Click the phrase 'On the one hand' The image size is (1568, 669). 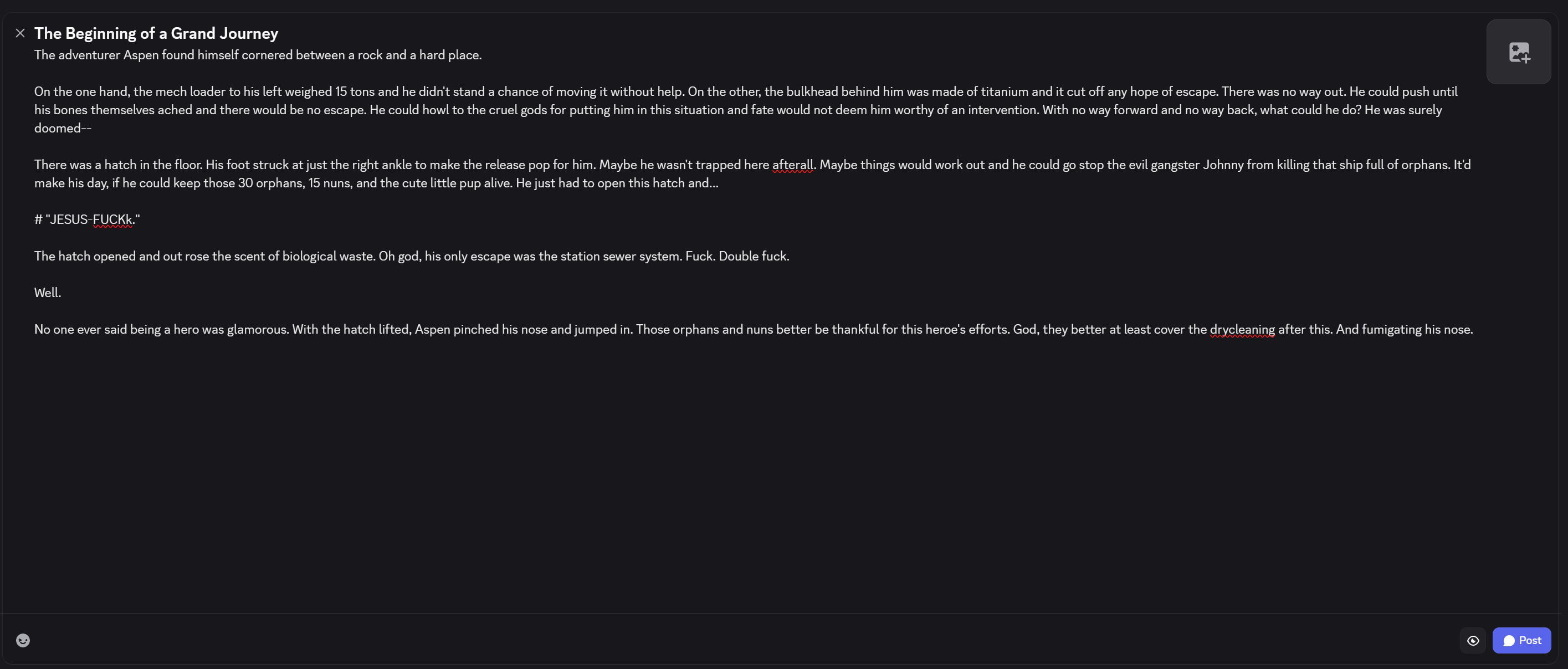click(80, 92)
